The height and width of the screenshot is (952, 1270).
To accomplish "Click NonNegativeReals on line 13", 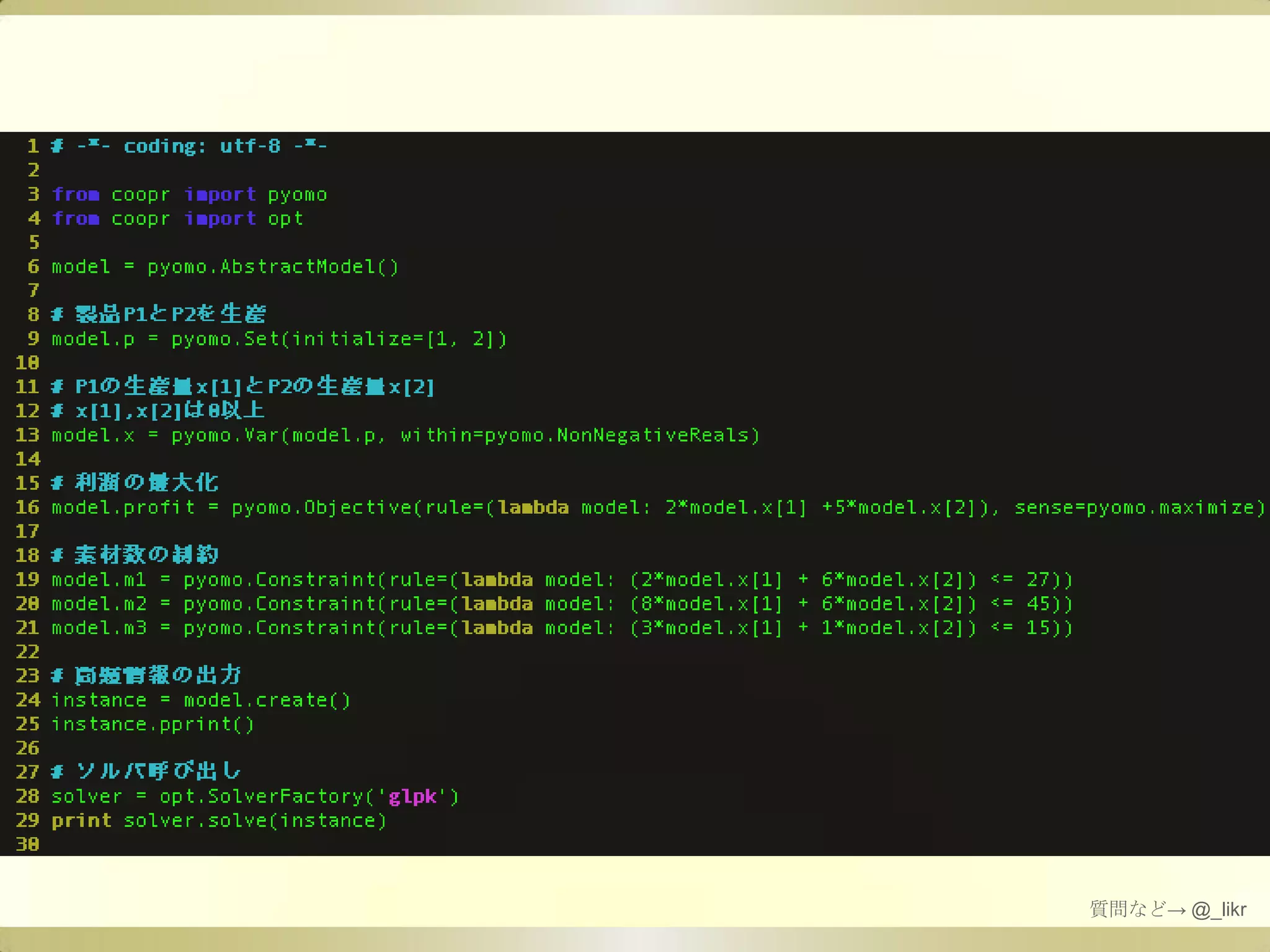I will 653,435.
